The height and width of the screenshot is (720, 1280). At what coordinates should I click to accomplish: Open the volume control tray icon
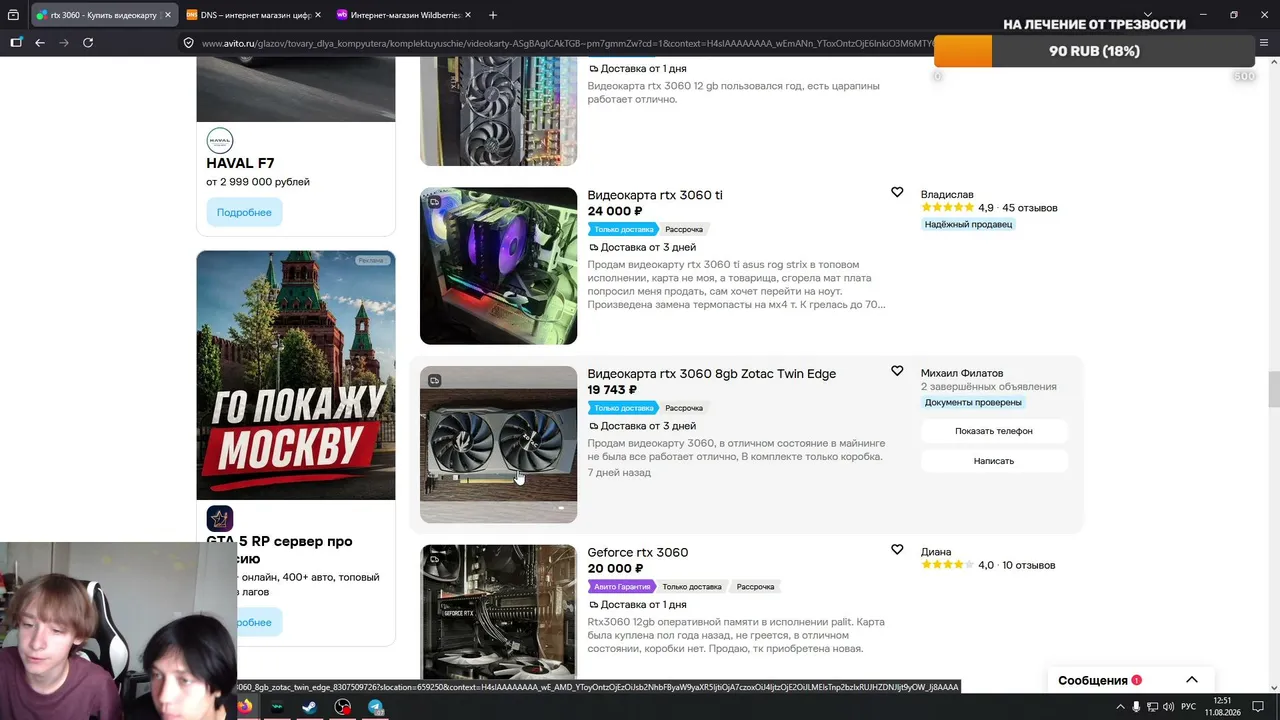pos(1168,707)
